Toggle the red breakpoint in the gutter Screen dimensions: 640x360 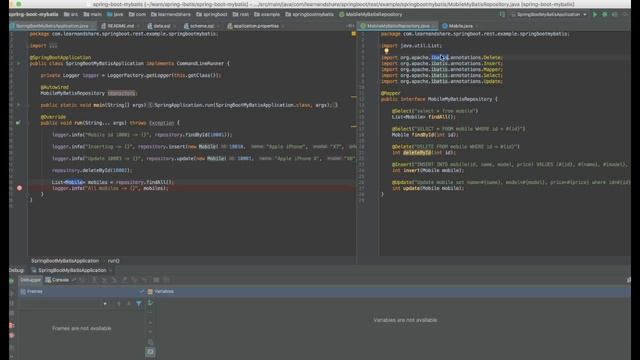point(19,188)
